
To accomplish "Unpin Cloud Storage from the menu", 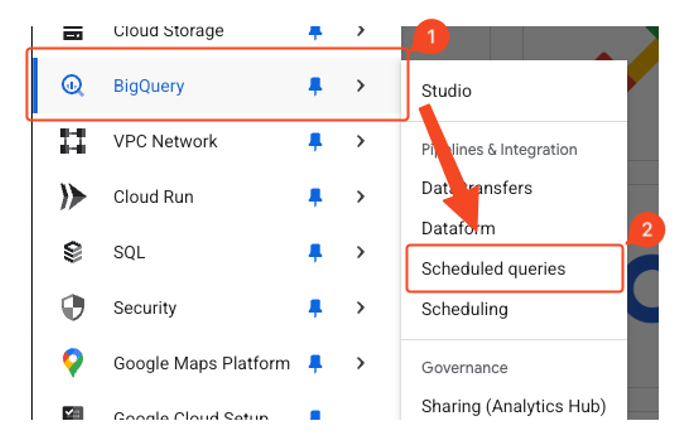I will [x=315, y=33].
